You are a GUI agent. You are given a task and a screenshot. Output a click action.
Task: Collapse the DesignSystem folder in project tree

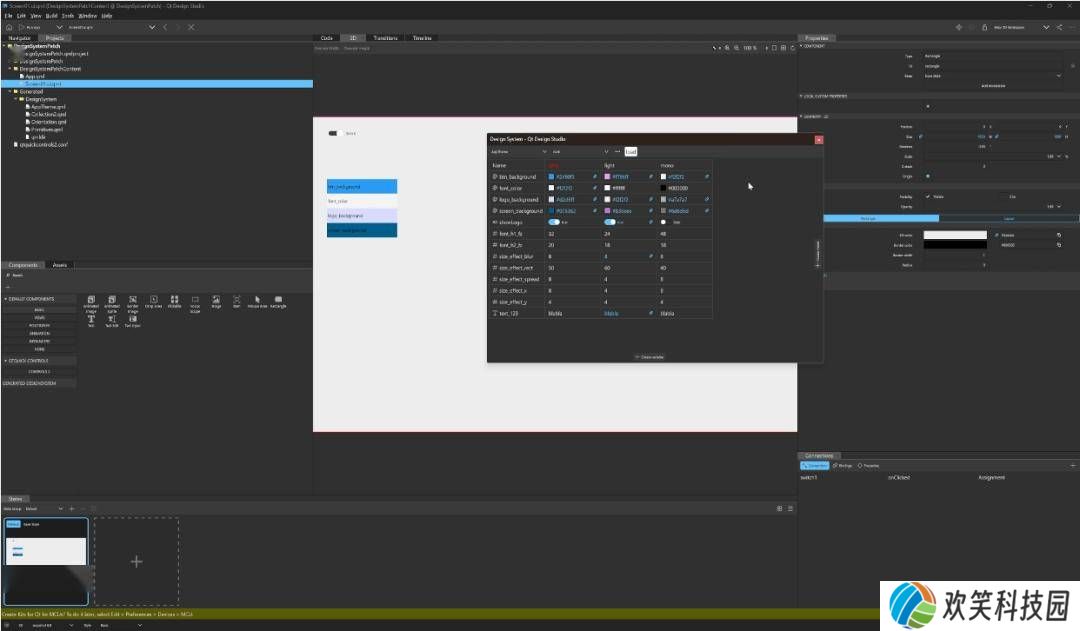coord(16,99)
